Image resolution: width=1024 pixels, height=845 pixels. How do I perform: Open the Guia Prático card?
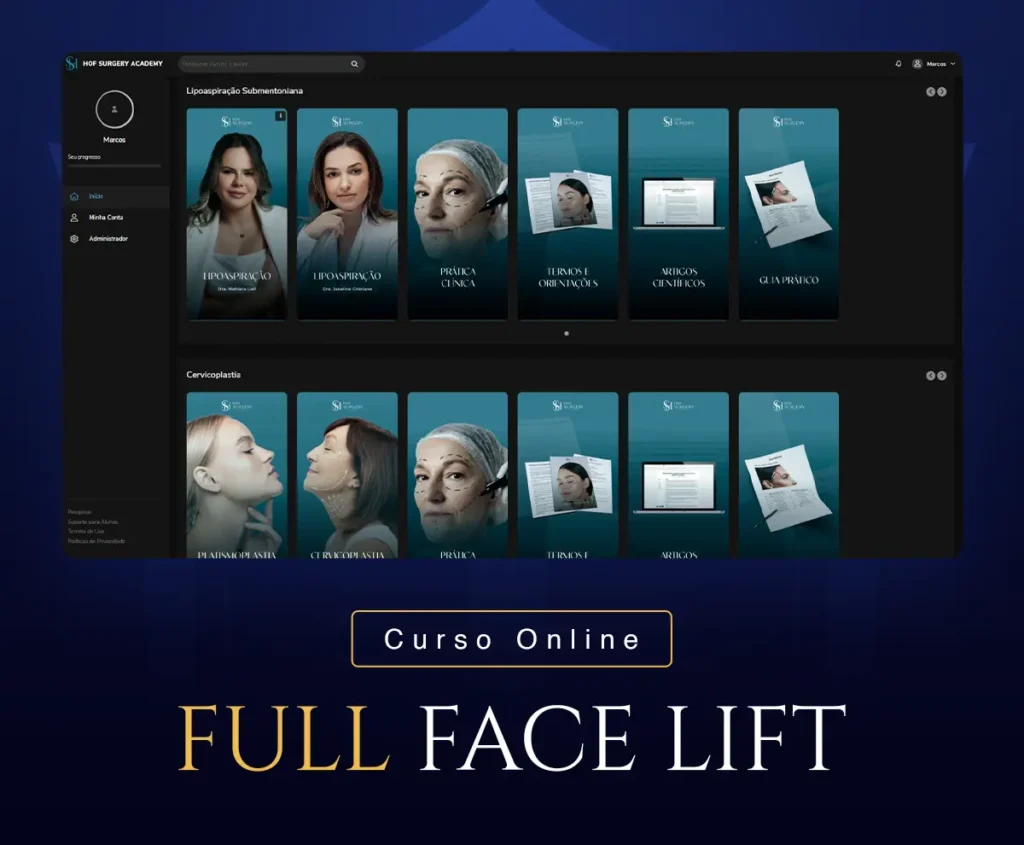tap(789, 214)
